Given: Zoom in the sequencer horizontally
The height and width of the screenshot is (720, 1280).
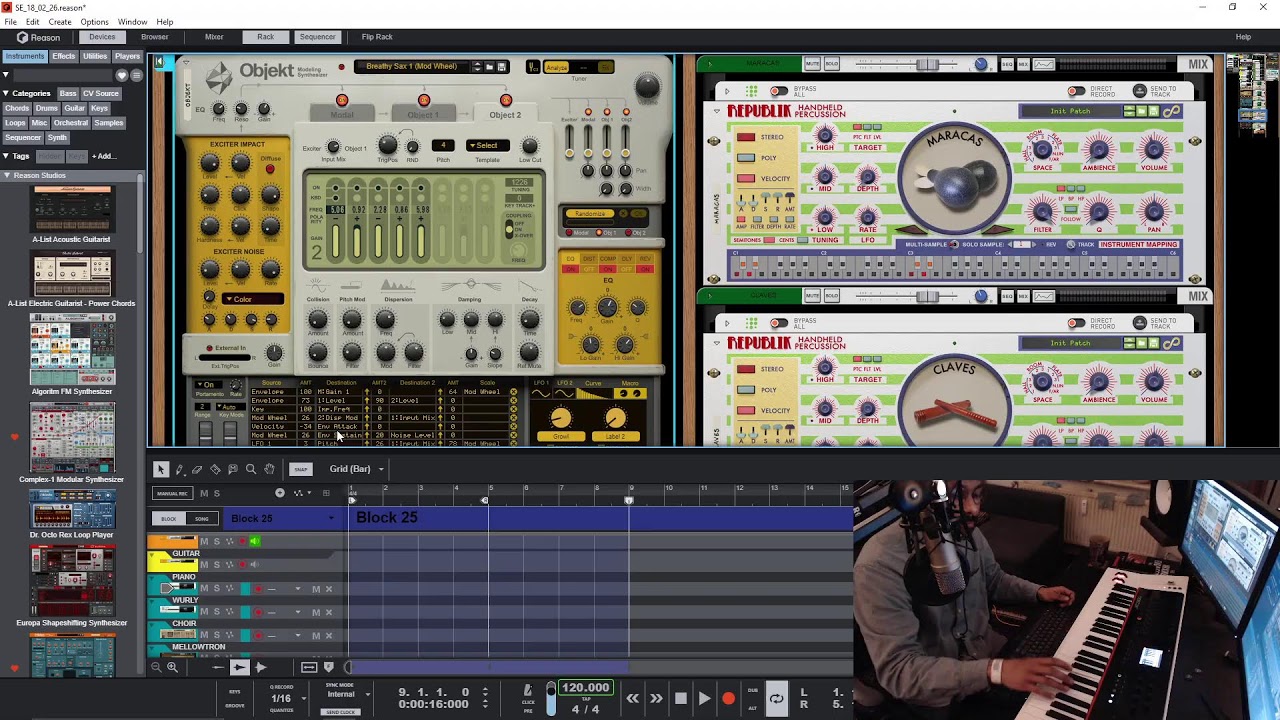Looking at the screenshot, I should [x=172, y=667].
